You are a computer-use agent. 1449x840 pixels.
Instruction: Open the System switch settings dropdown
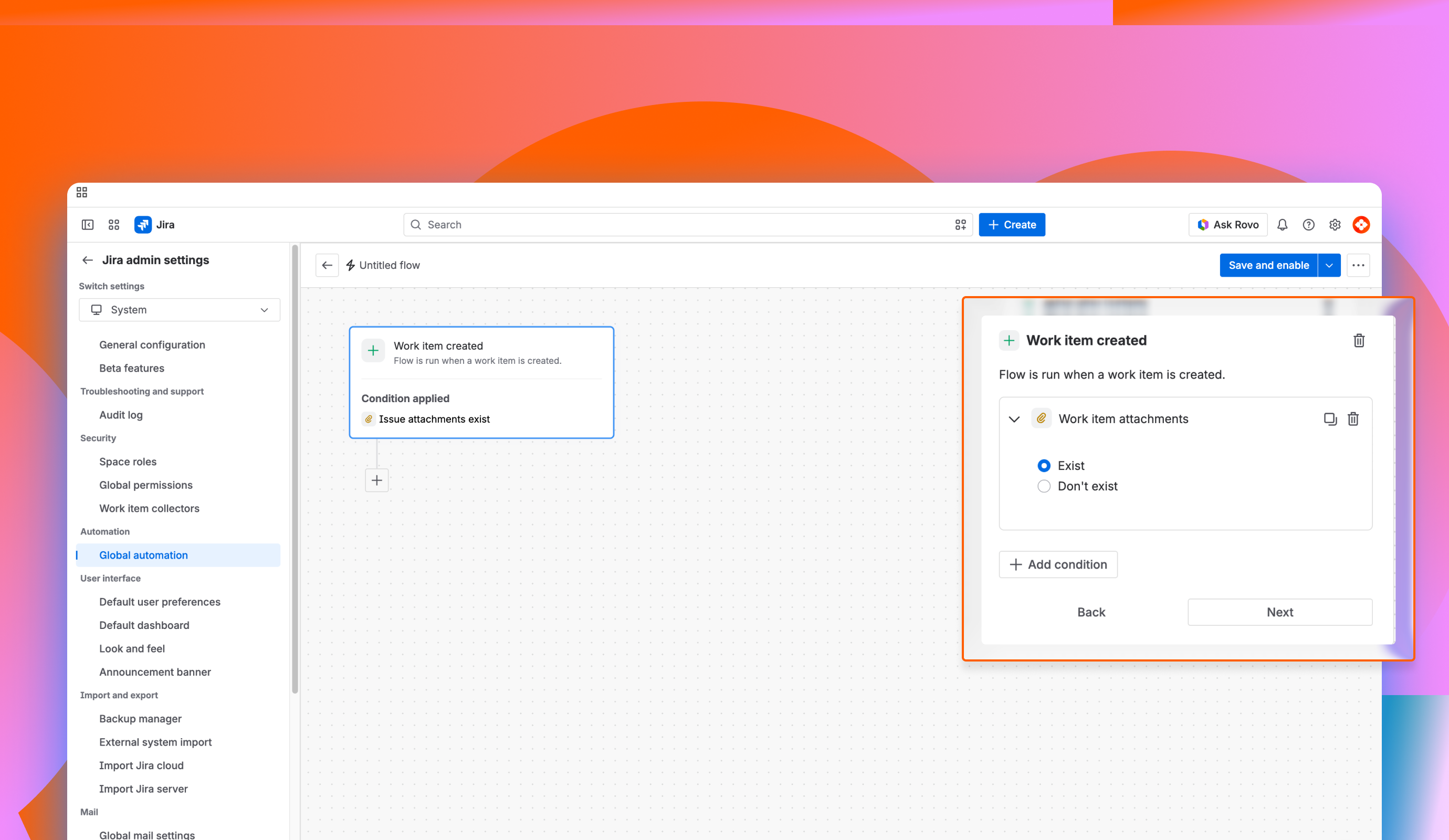tap(180, 310)
